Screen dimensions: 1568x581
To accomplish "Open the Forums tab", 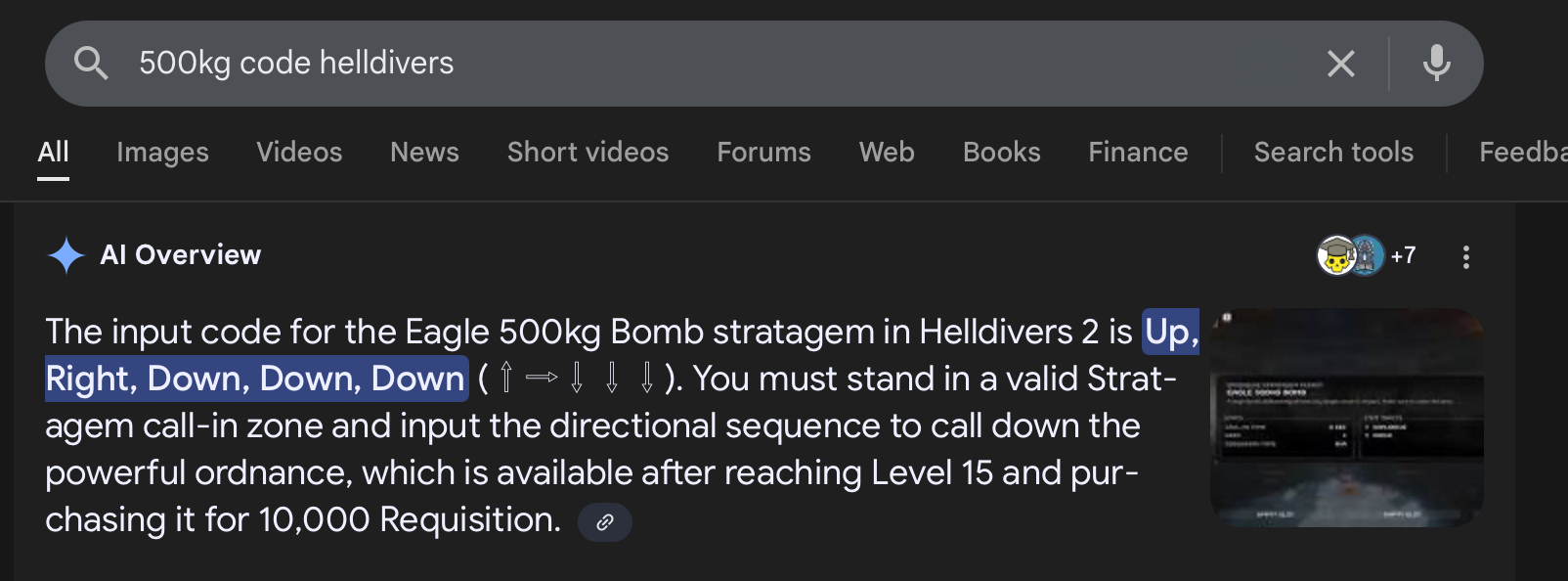I will pyautogui.click(x=763, y=152).
